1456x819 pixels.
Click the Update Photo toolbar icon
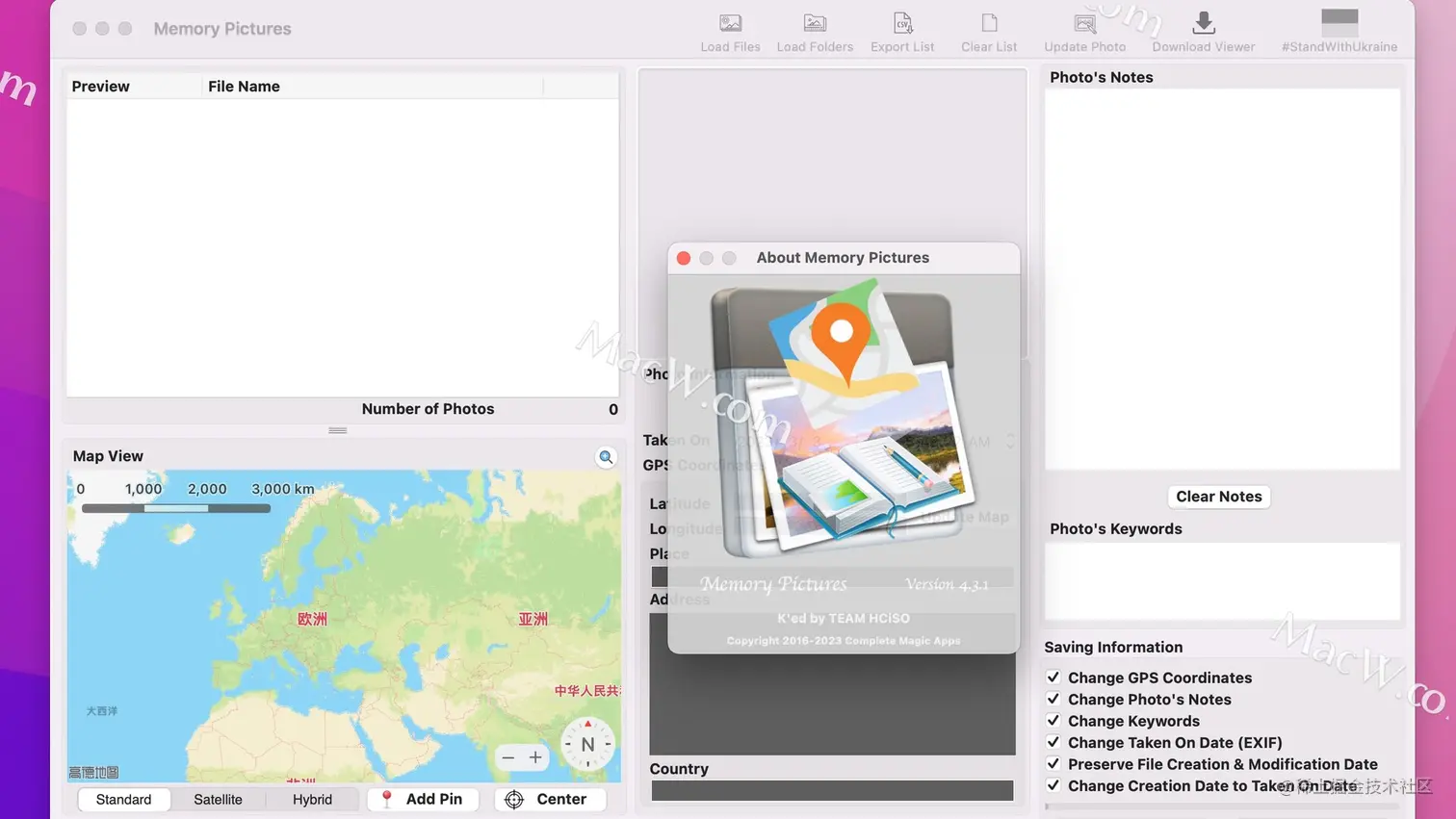click(x=1085, y=23)
